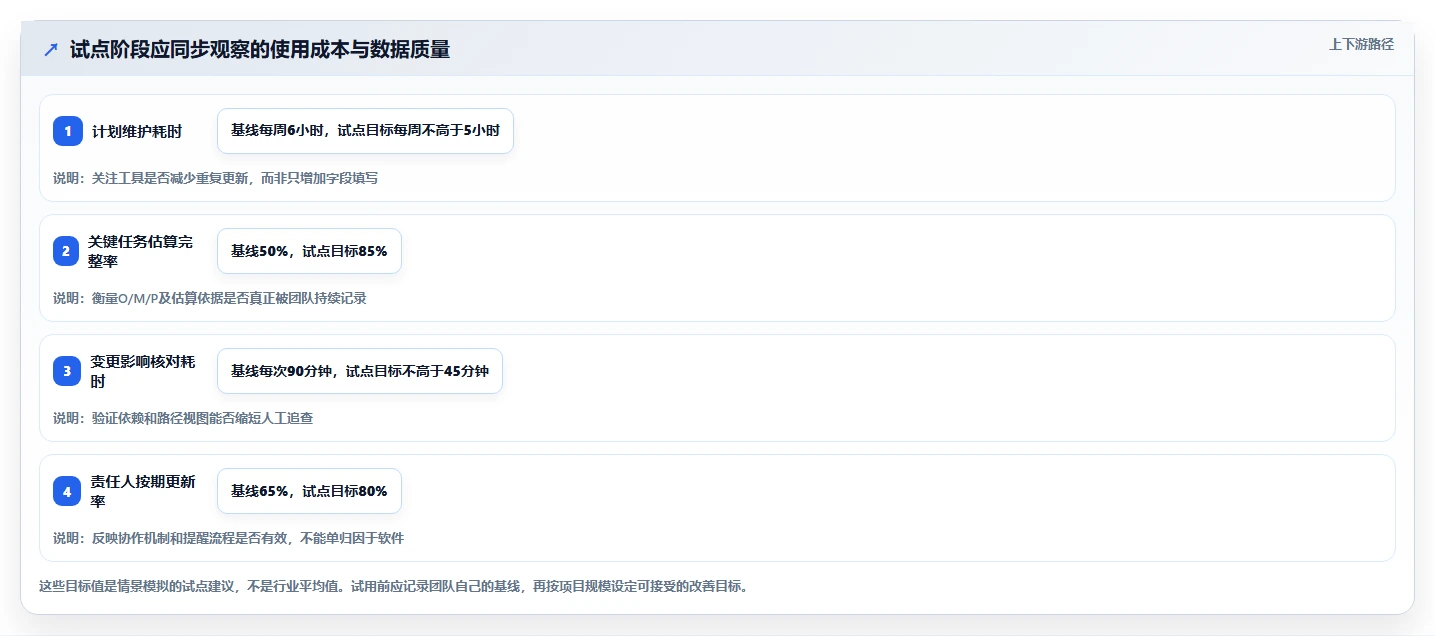This screenshot has width=1435, height=636.
Task: Select the 计划维护耗时 metric label
Action: pos(137,131)
